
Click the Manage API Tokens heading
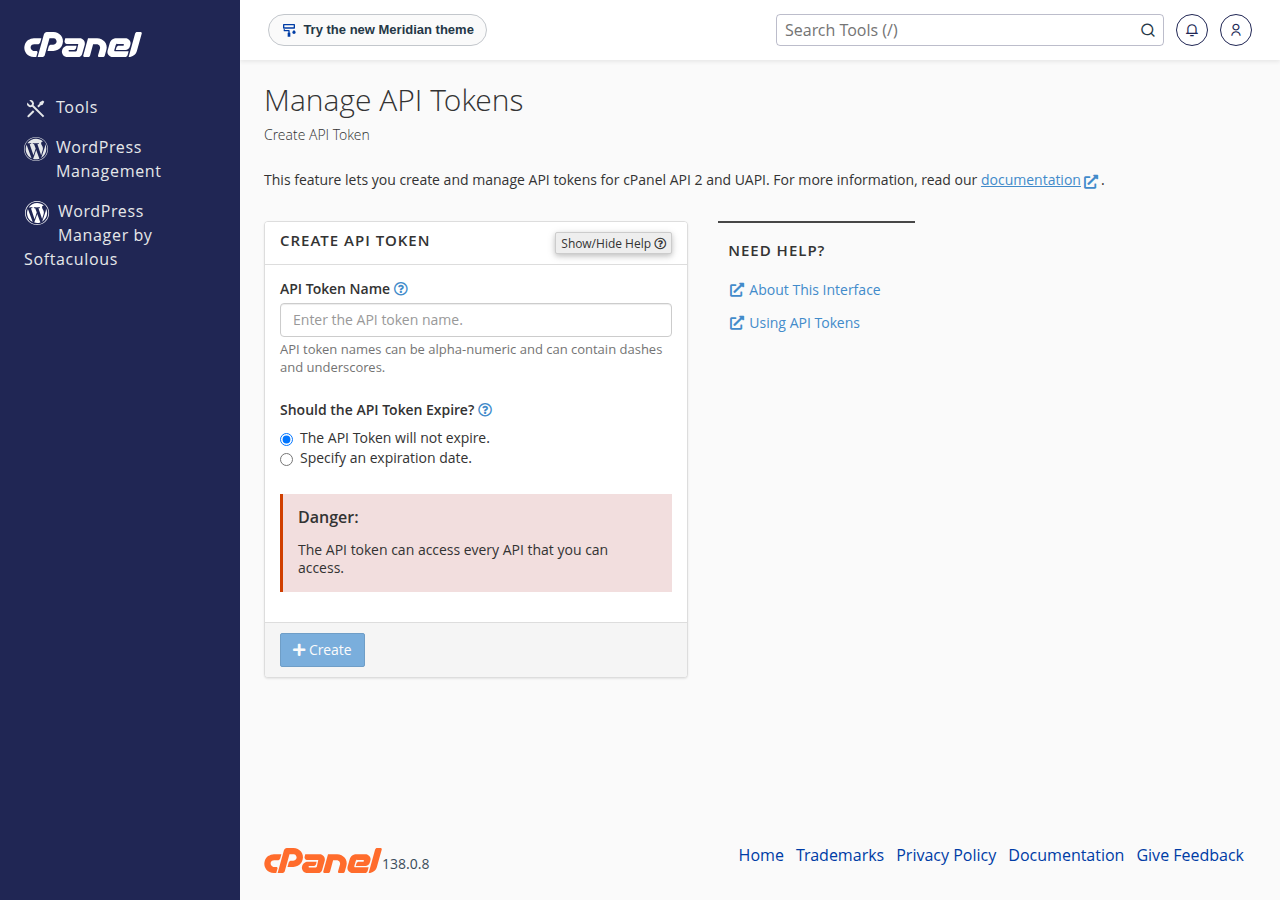click(x=393, y=101)
